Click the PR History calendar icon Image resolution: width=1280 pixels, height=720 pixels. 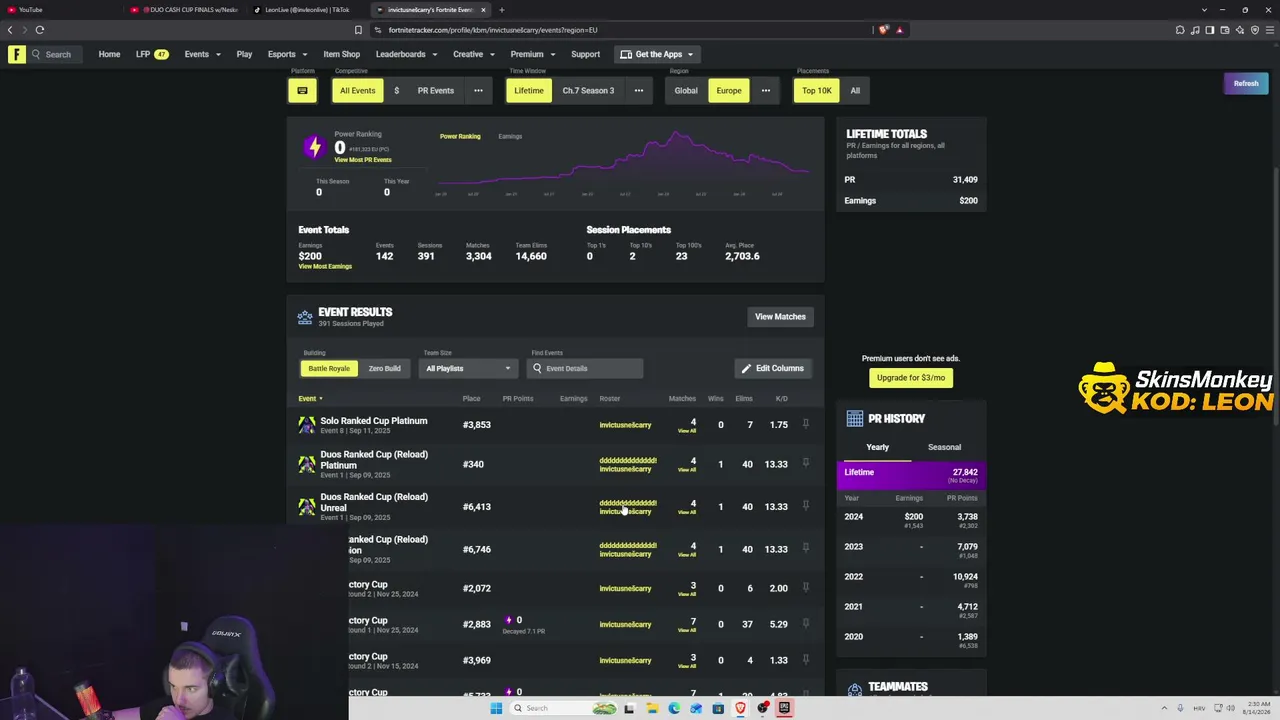(855, 419)
